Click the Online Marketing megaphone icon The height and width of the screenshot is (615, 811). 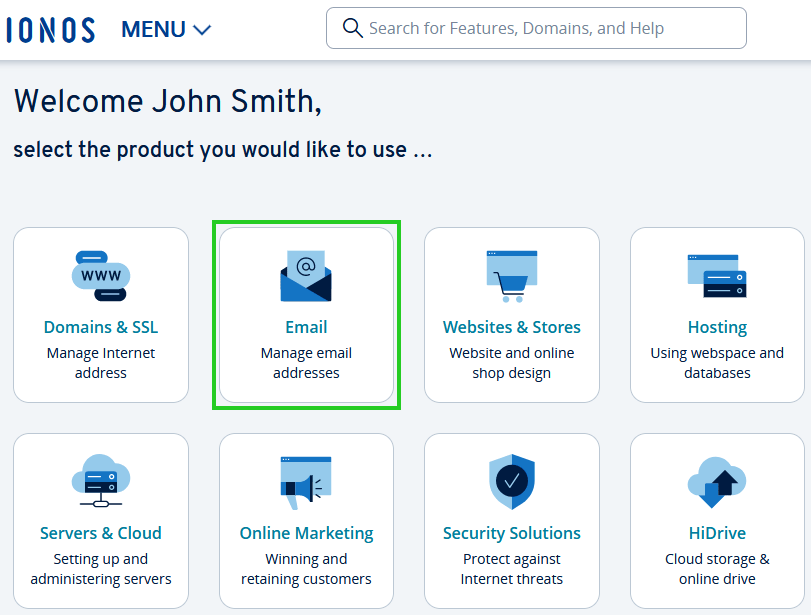pos(306,483)
